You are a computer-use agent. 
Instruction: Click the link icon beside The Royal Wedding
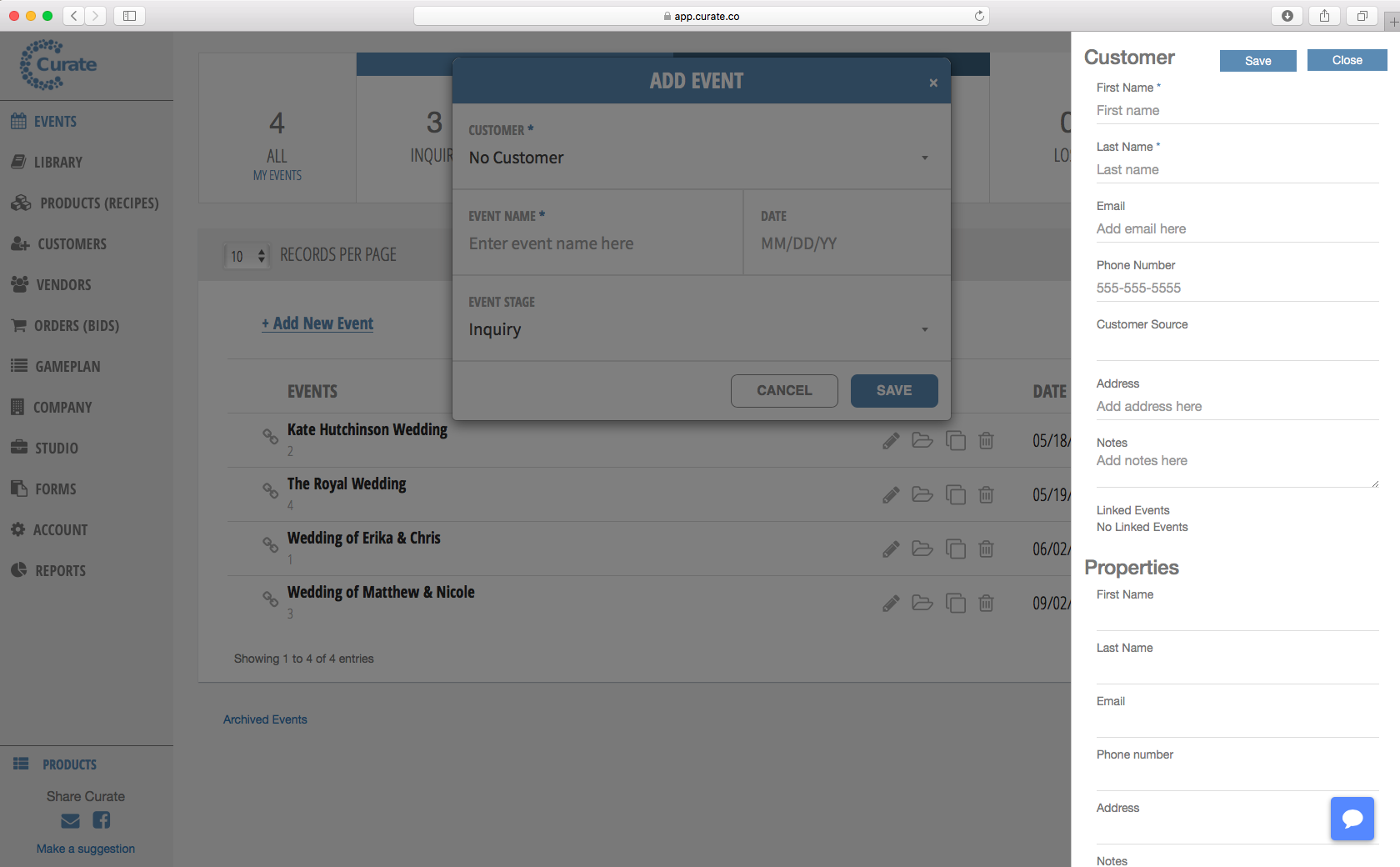(x=271, y=490)
